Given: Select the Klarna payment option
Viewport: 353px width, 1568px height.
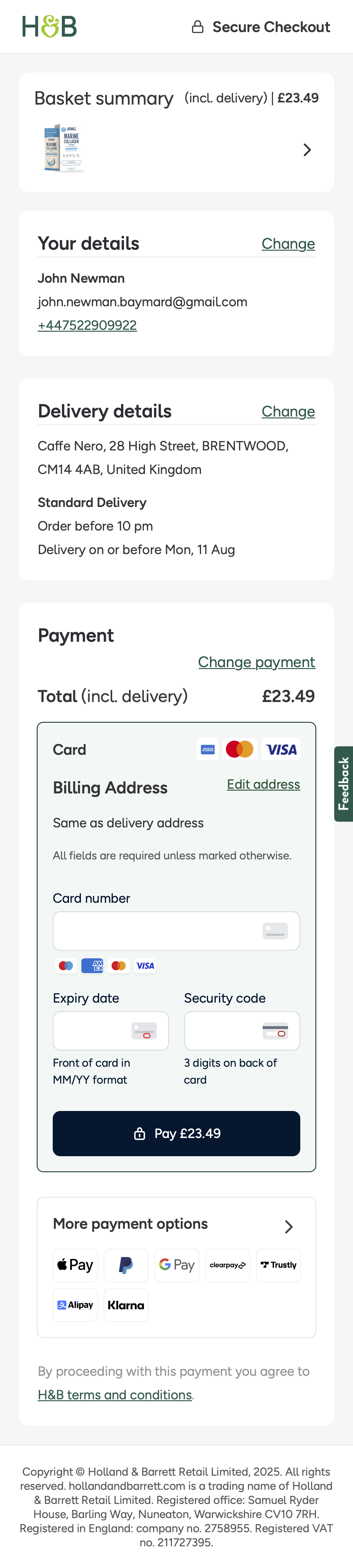Looking at the screenshot, I should tap(126, 1304).
